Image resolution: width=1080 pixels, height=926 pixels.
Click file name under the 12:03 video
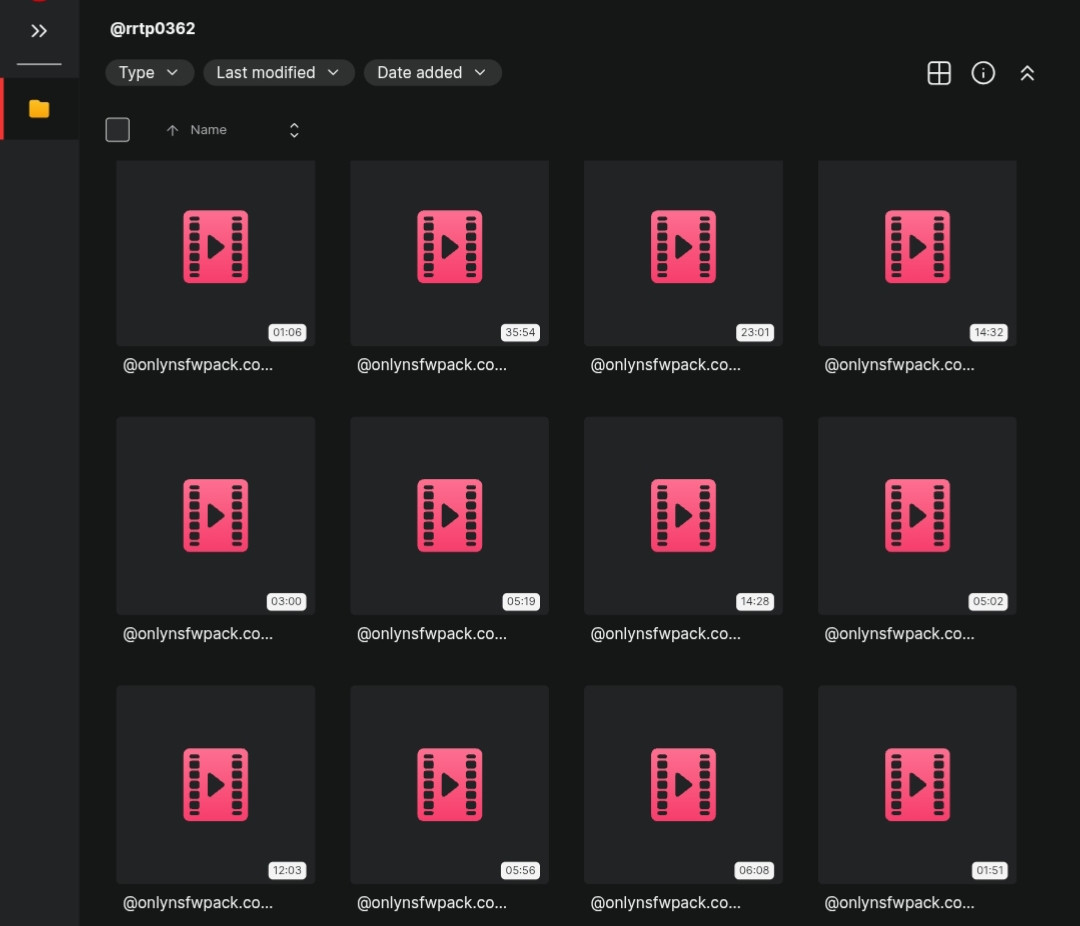(x=198, y=903)
